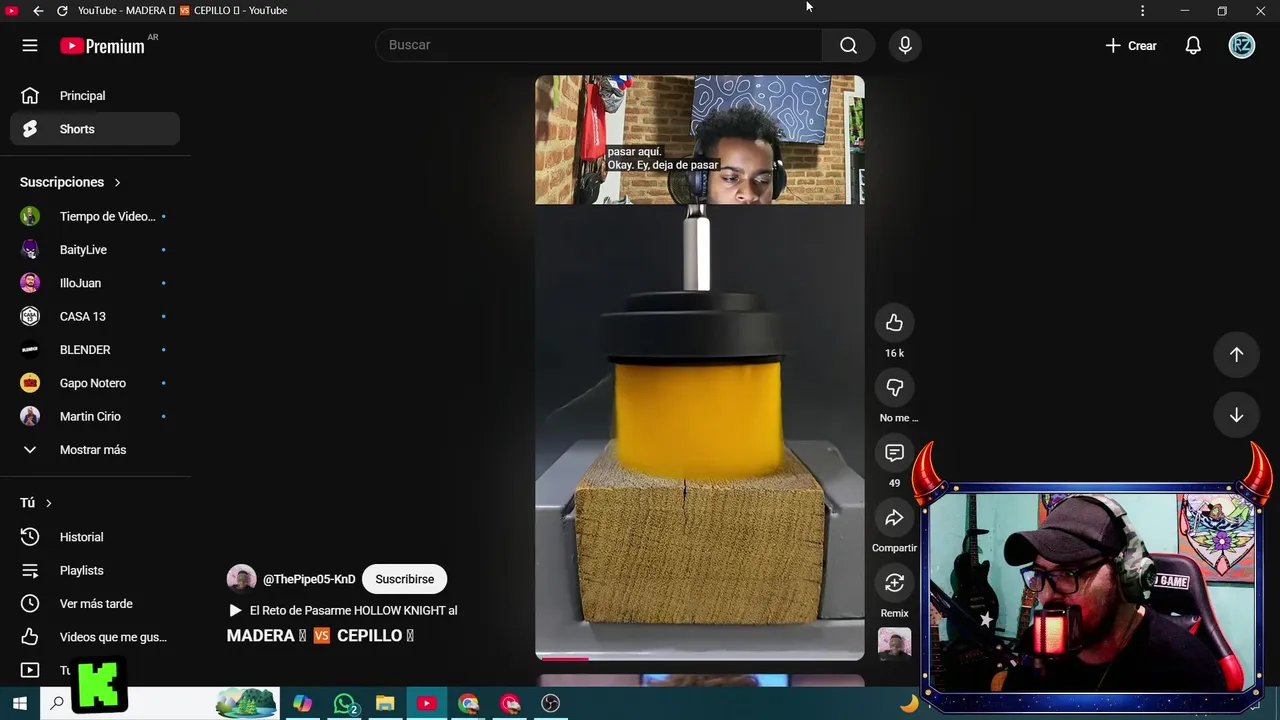Remix this Short
This screenshot has height=720, width=1280.
(x=894, y=583)
